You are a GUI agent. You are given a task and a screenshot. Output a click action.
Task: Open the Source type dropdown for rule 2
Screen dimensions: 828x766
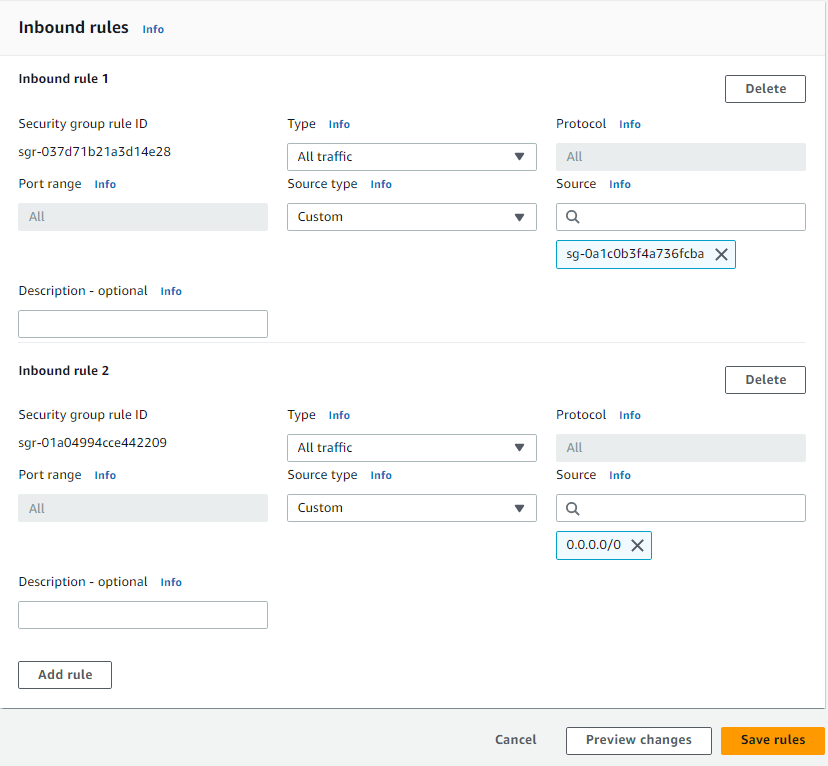[411, 508]
